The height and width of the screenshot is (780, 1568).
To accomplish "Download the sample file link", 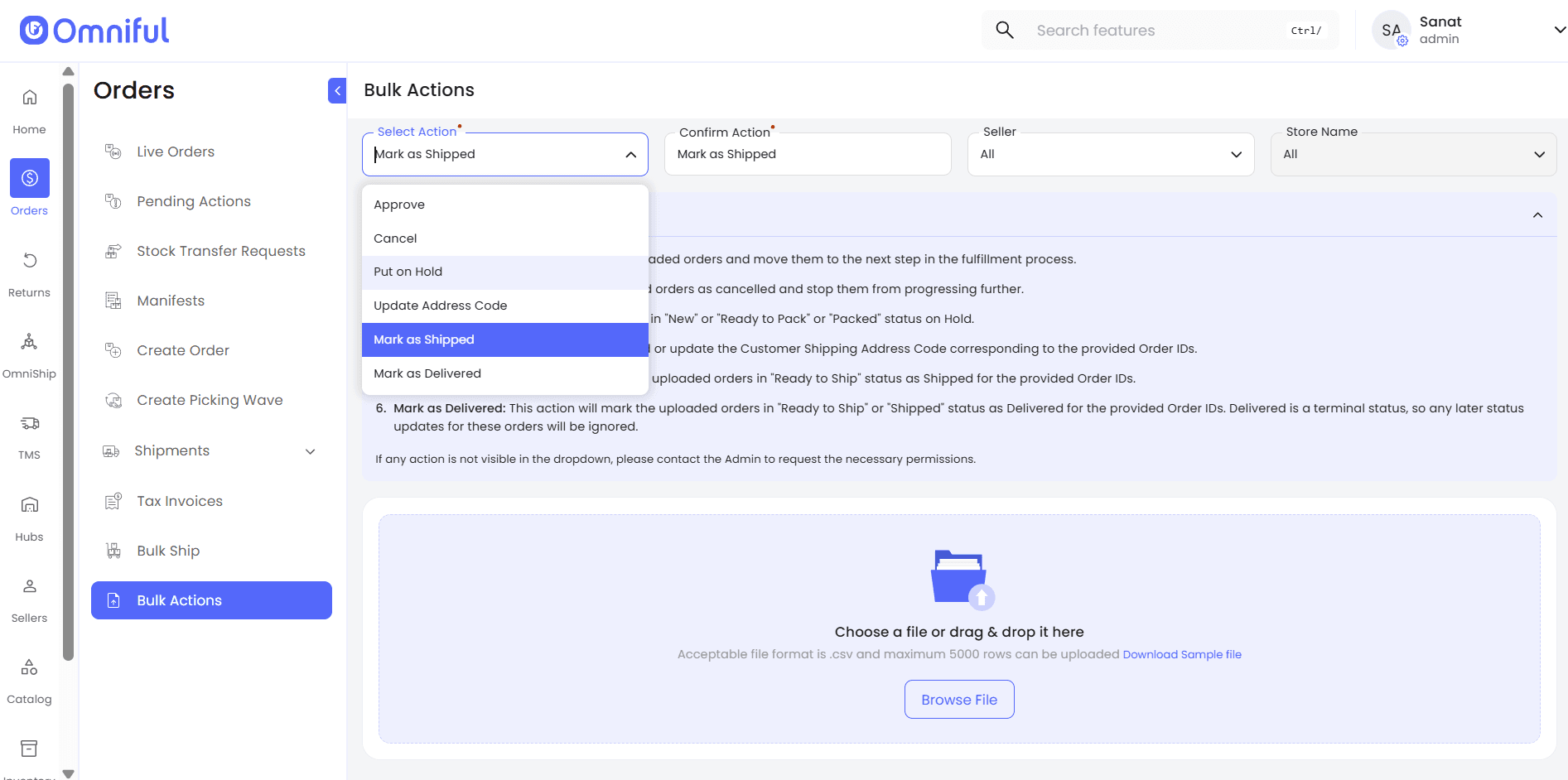I will tap(1181, 654).
